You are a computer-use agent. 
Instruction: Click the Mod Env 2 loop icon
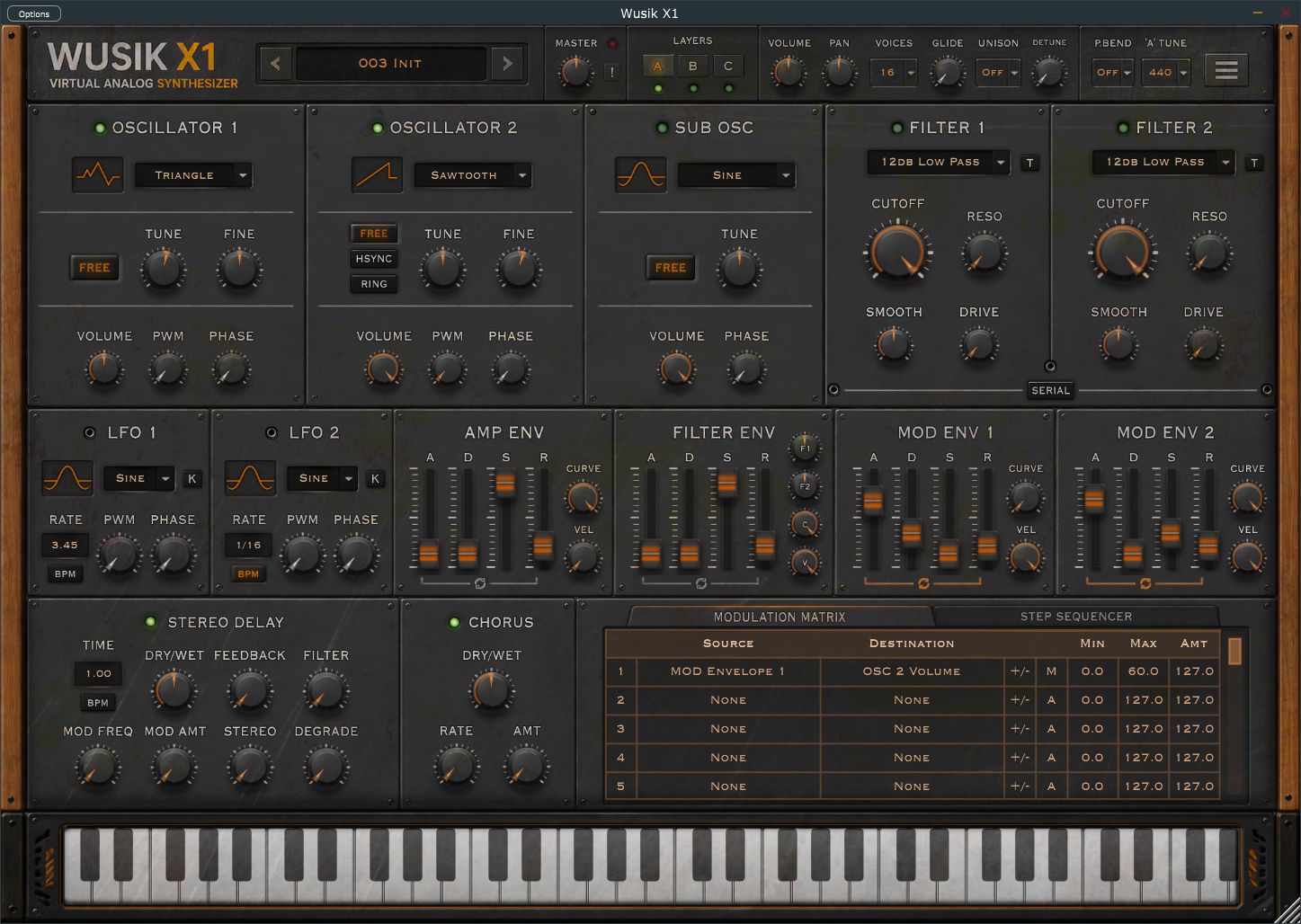[x=1145, y=583]
